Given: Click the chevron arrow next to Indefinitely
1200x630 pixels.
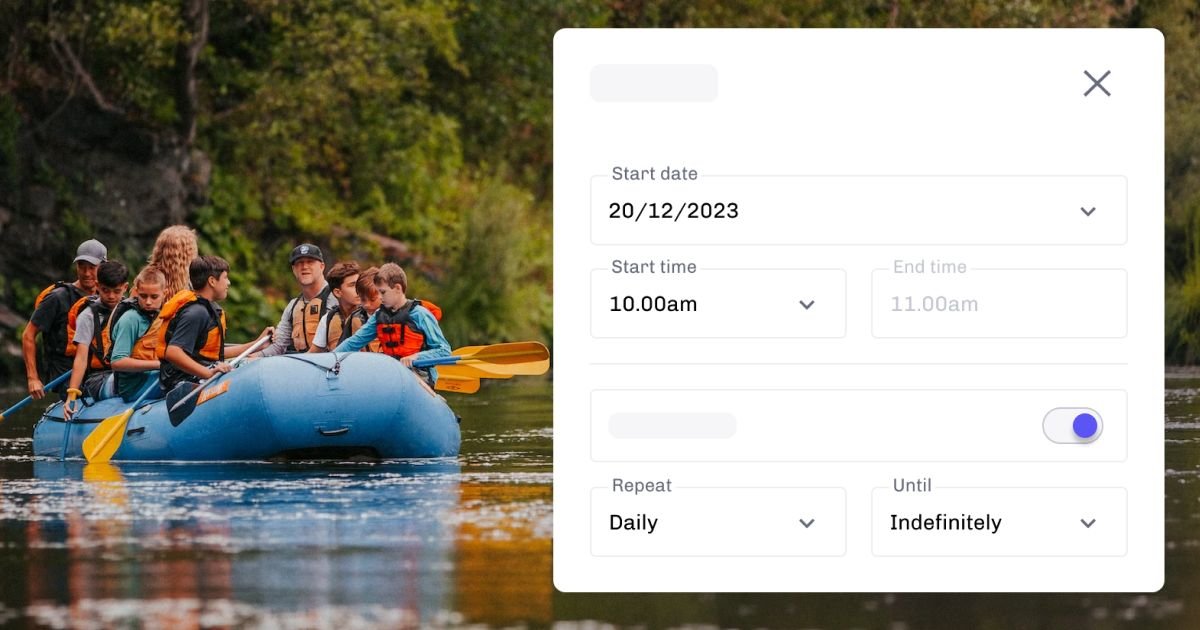Looking at the screenshot, I should 1088,523.
